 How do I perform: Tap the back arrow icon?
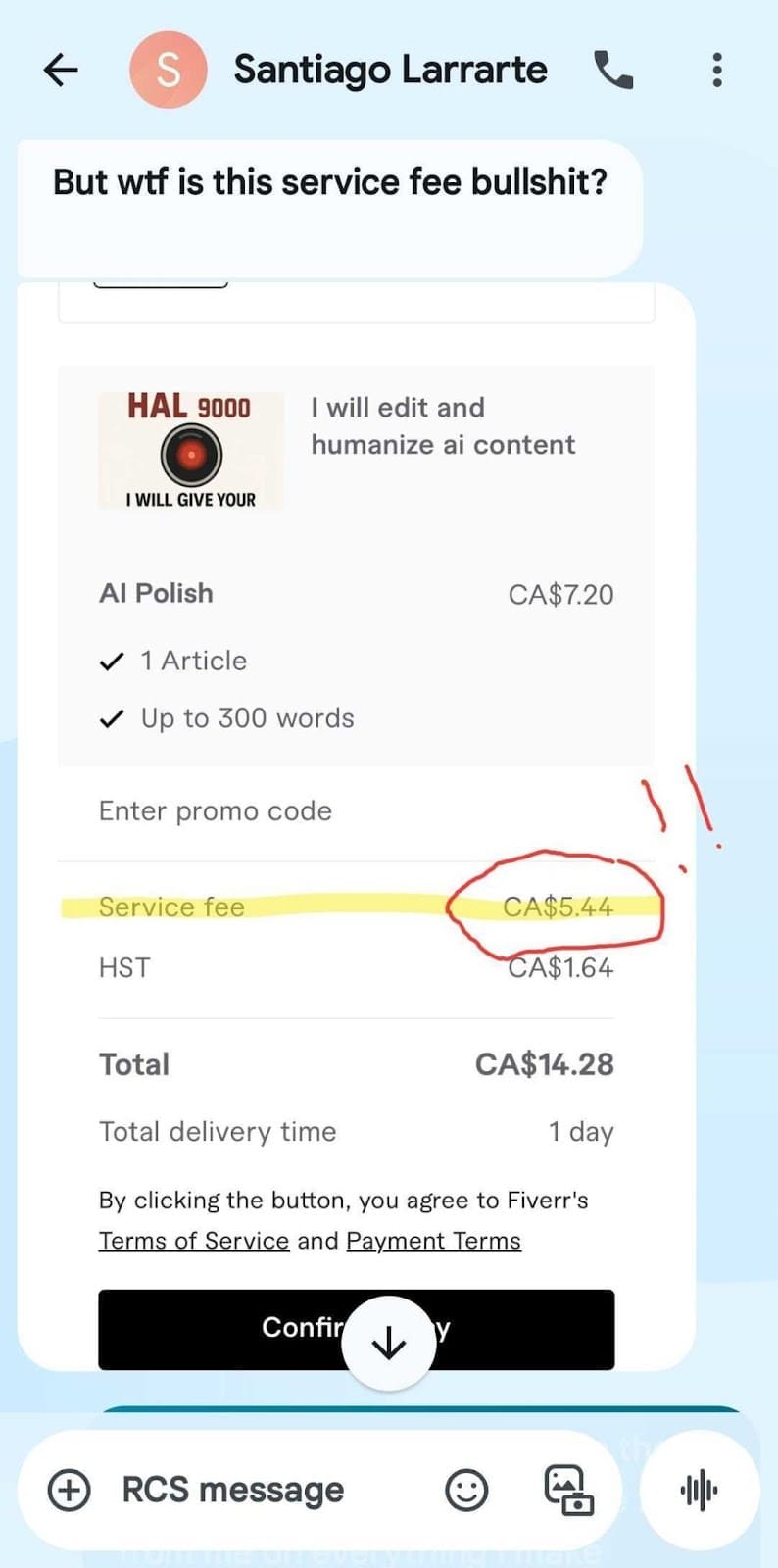[61, 70]
